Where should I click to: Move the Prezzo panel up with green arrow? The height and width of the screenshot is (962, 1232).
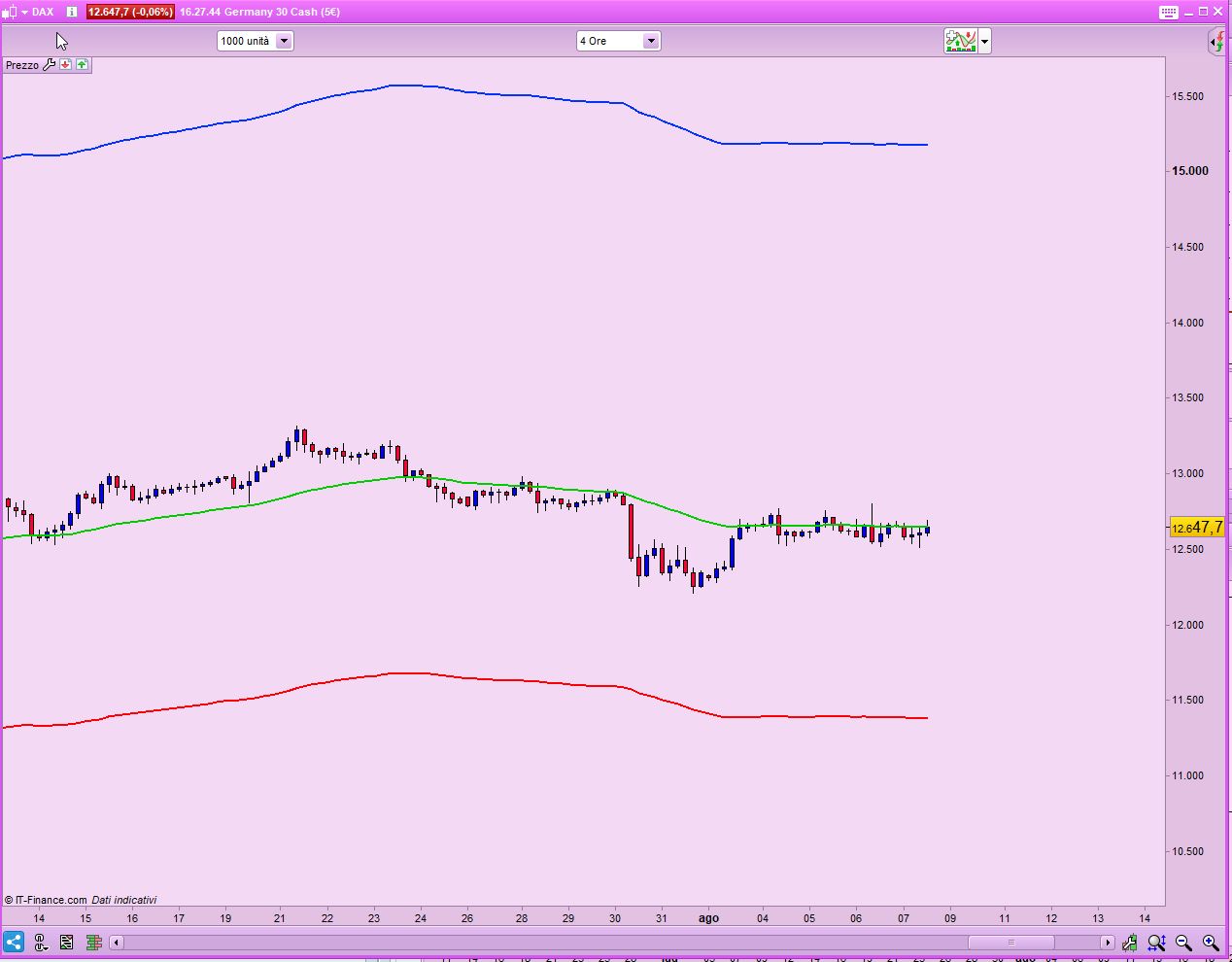tap(82, 64)
